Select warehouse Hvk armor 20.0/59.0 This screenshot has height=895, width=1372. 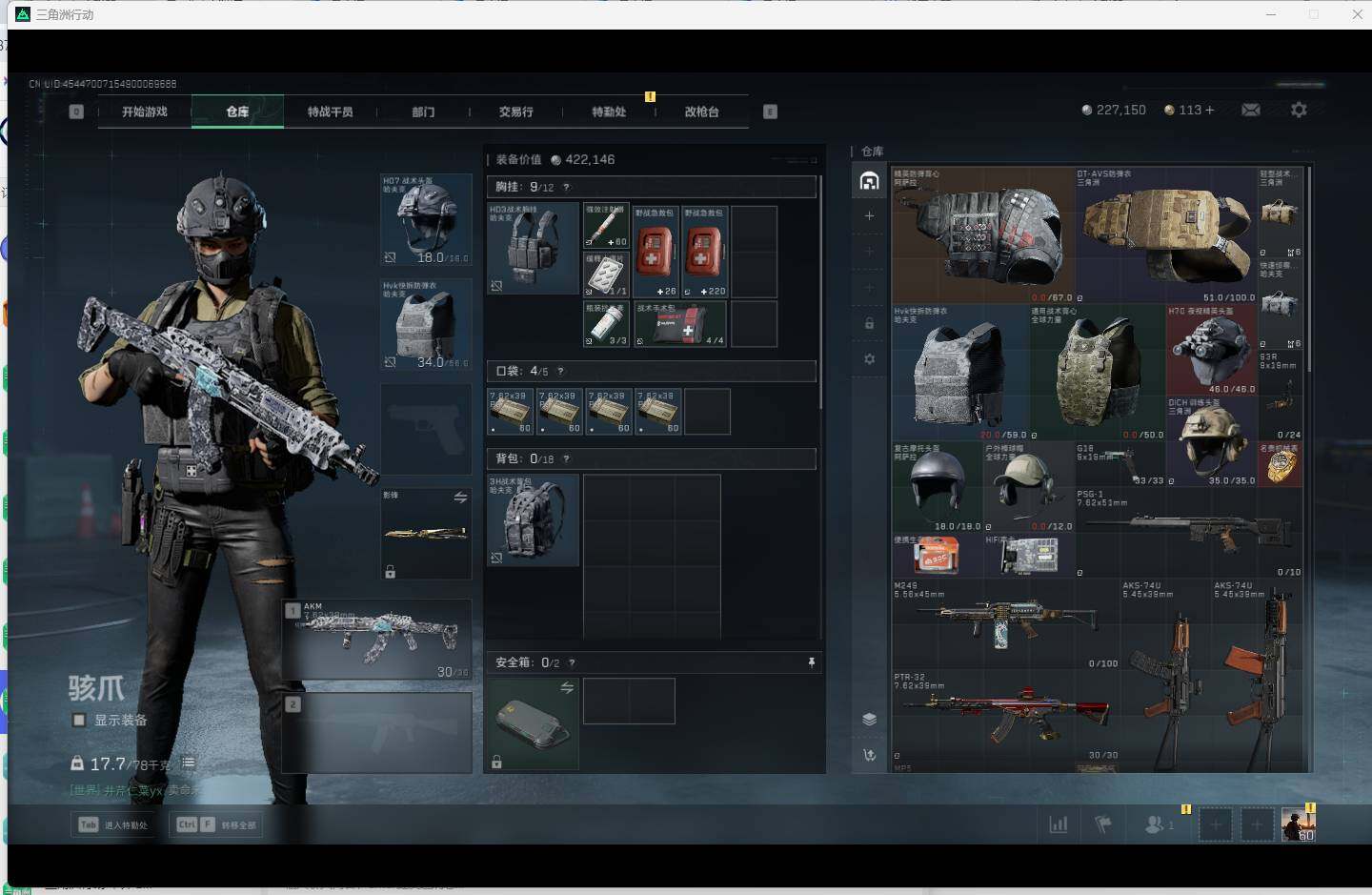coord(960,373)
